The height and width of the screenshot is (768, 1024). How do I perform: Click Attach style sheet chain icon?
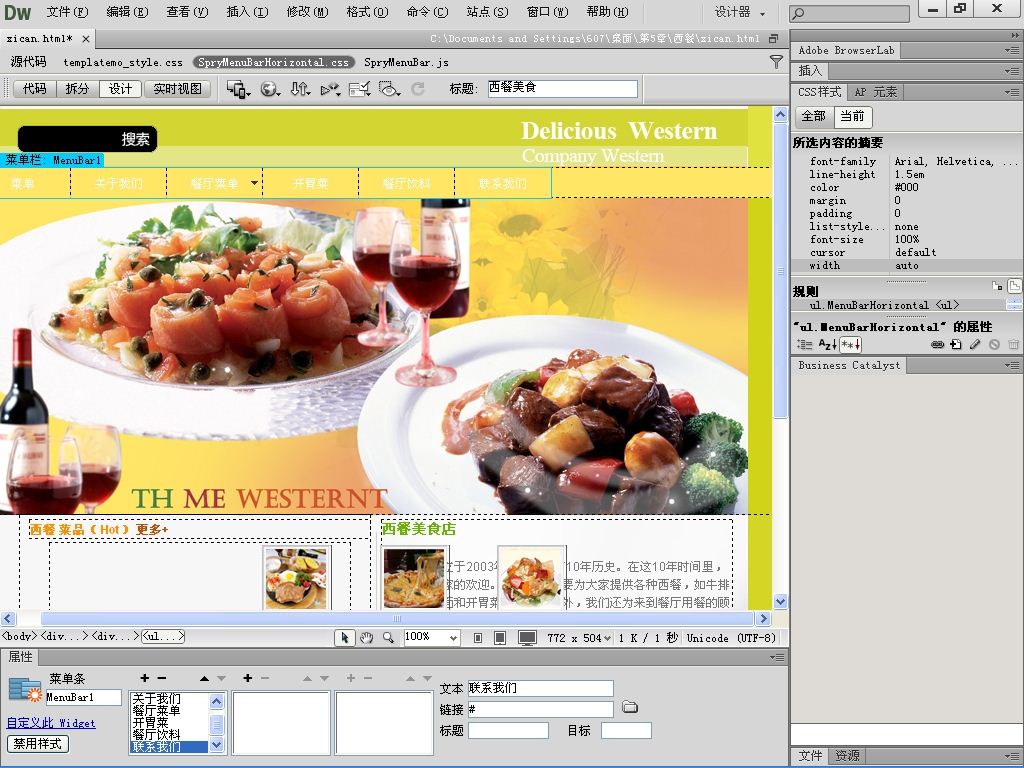tap(937, 344)
